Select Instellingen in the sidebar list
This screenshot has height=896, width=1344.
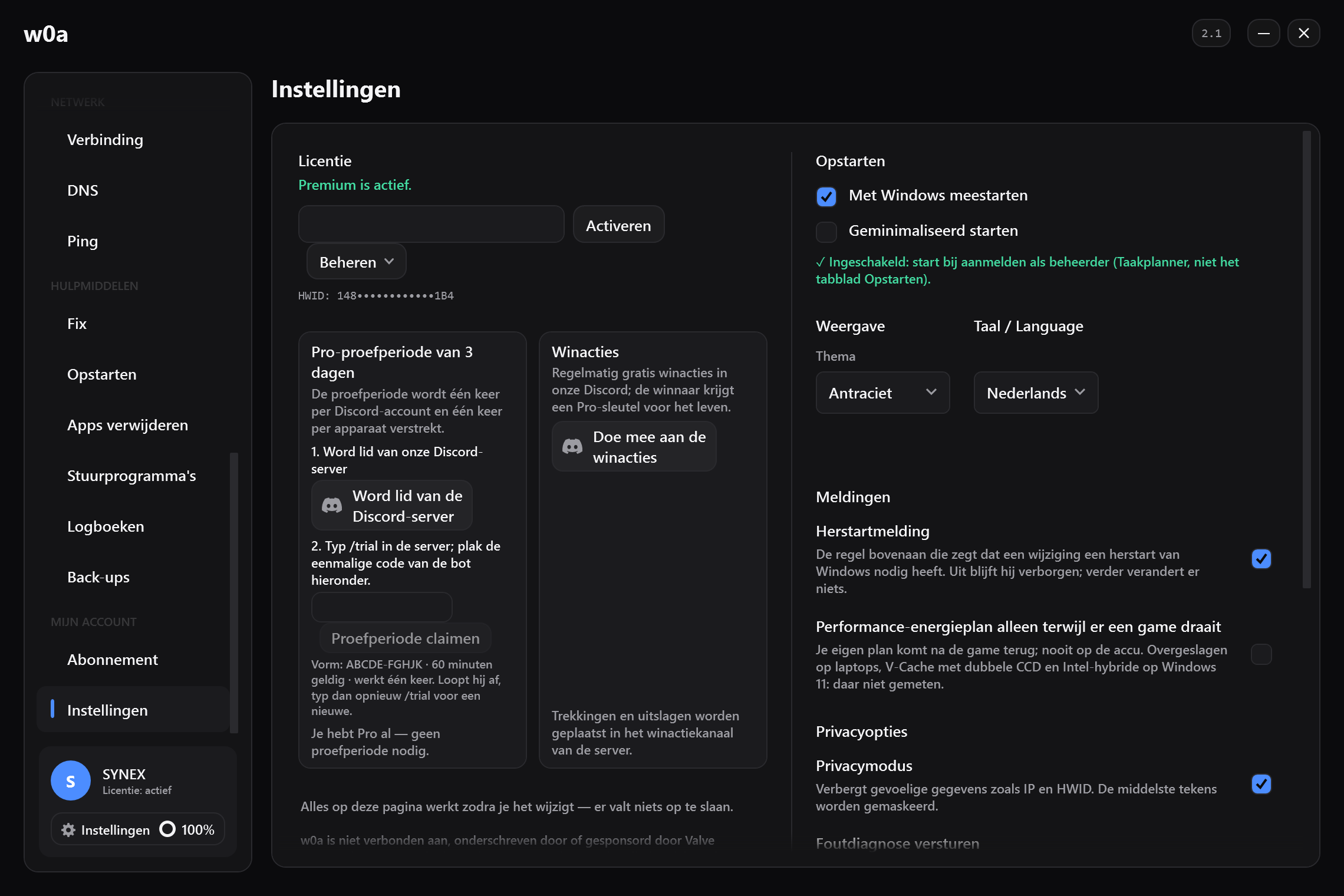click(x=133, y=710)
